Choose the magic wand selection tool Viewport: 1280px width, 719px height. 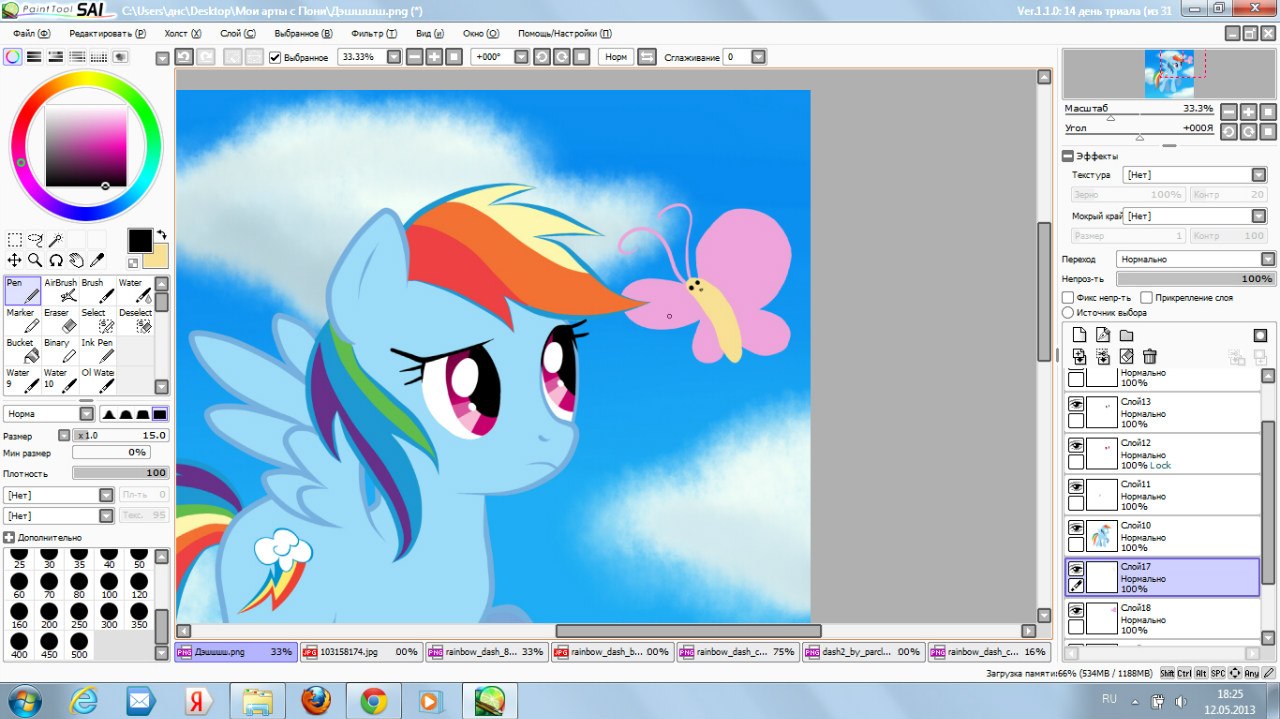pyautogui.click(x=55, y=240)
